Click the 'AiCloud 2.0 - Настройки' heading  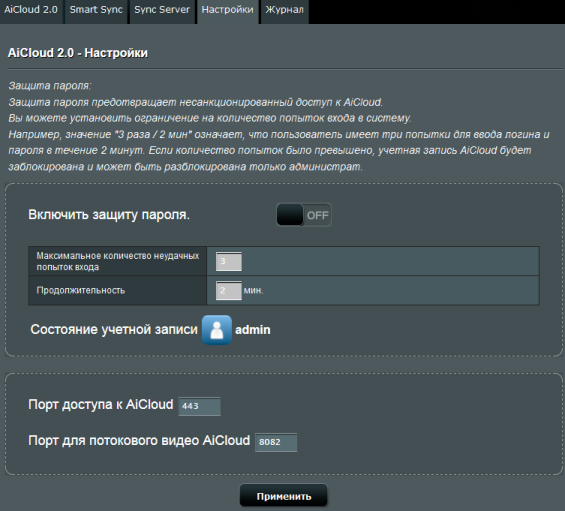pyautogui.click(x=78, y=53)
